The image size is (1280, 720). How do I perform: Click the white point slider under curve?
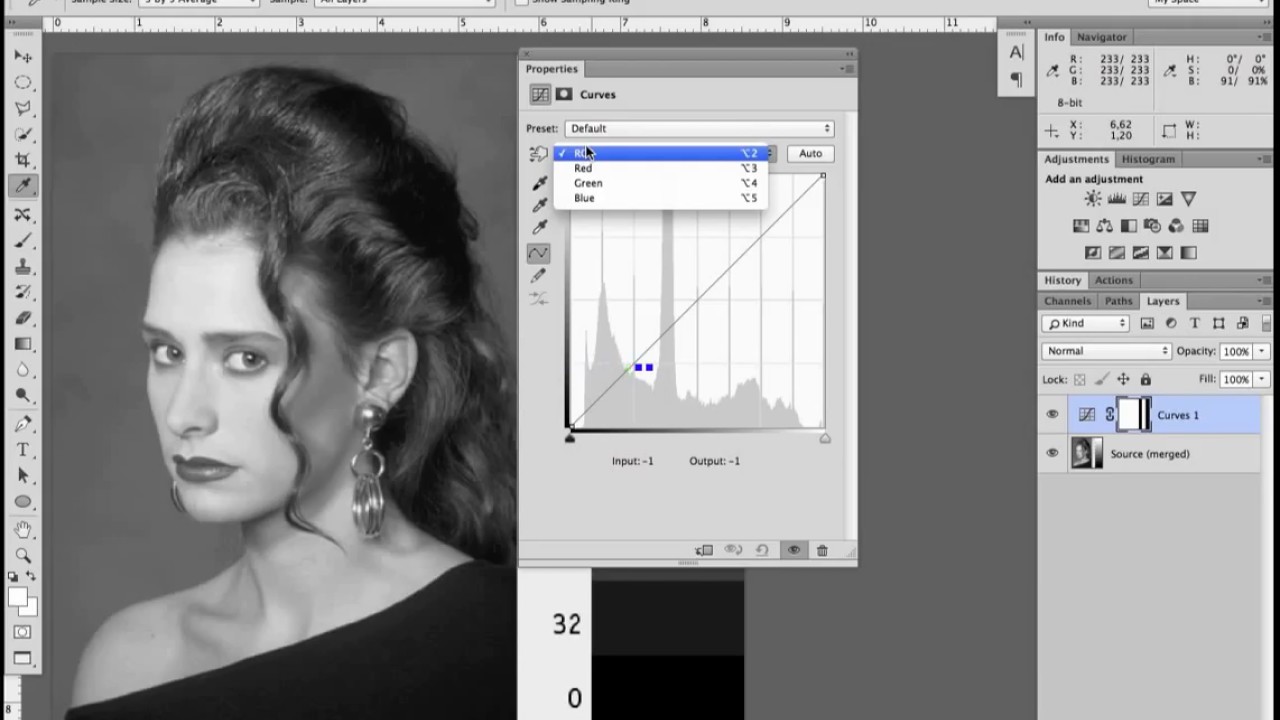pos(825,438)
